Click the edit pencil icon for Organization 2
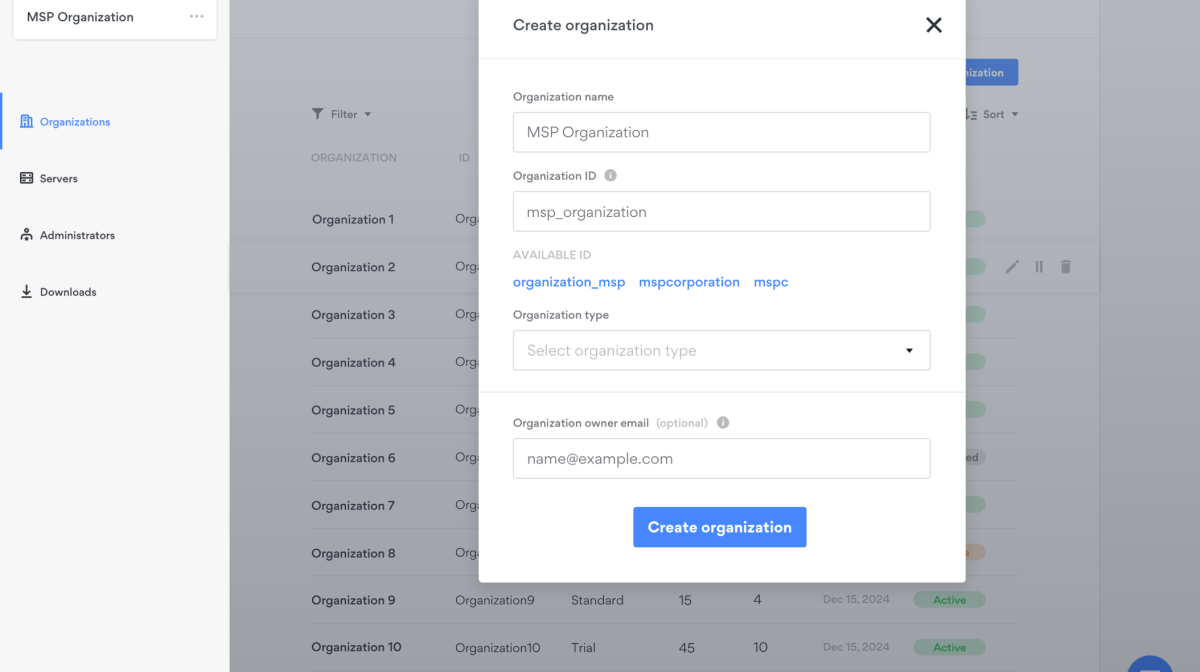This screenshot has height=672, width=1200. tap(1012, 267)
